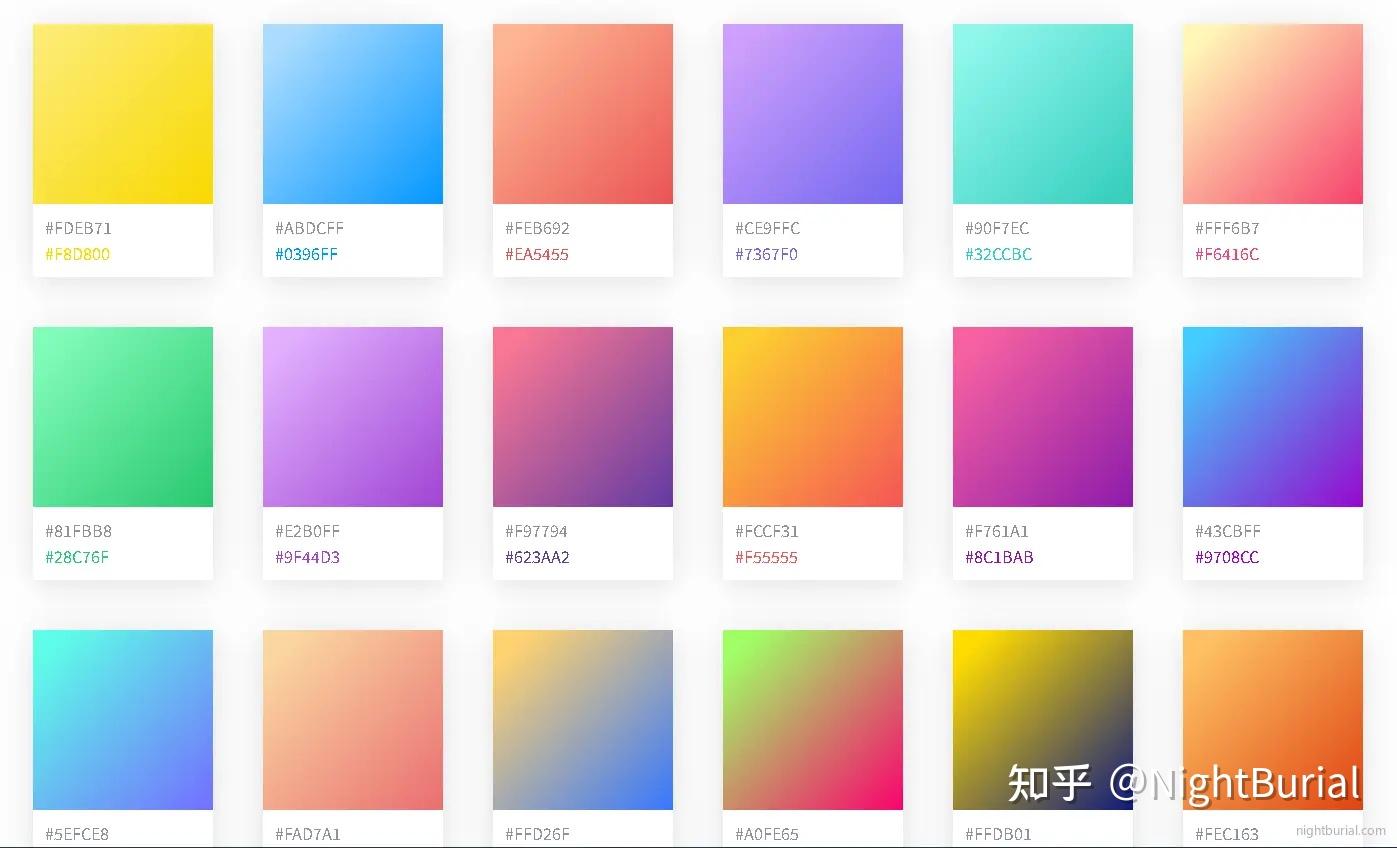
Task: Select the aqua #5EFCE8 gradient swatch
Action: click(122, 719)
